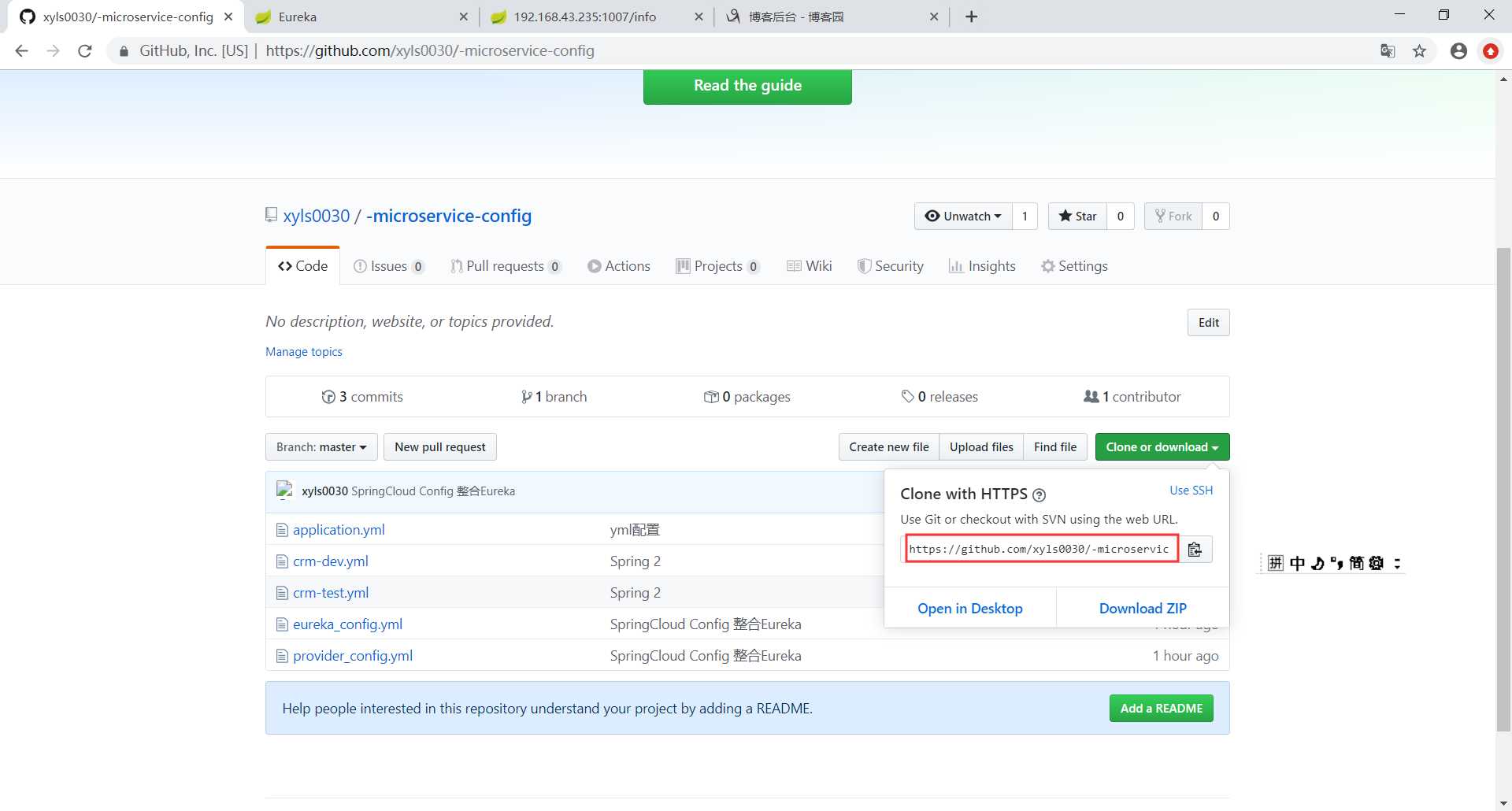Open the Pull requests tab
This screenshot has width=1512, height=811.
click(x=506, y=266)
